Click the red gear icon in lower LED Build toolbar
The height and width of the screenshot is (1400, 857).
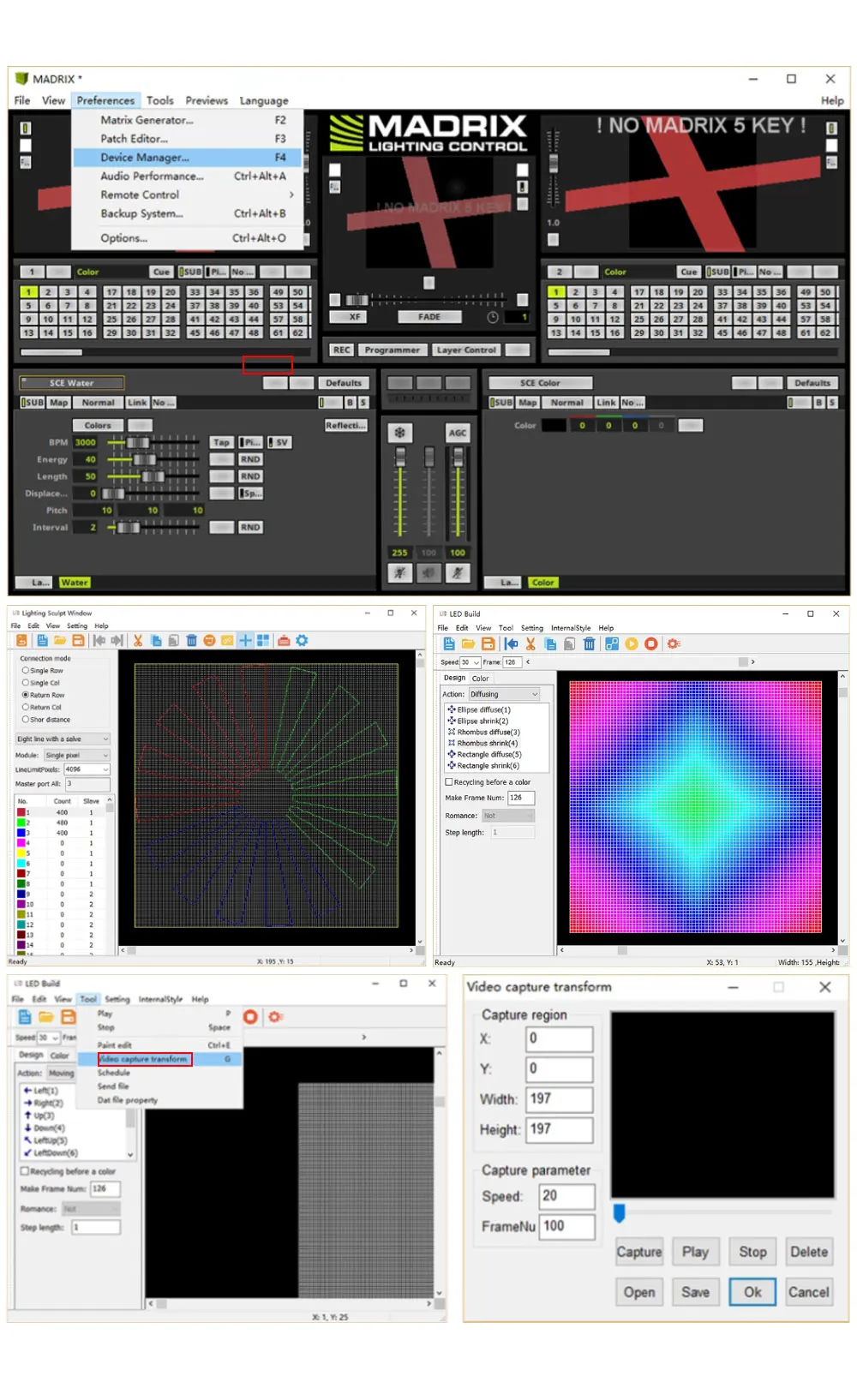pyautogui.click(x=275, y=1016)
